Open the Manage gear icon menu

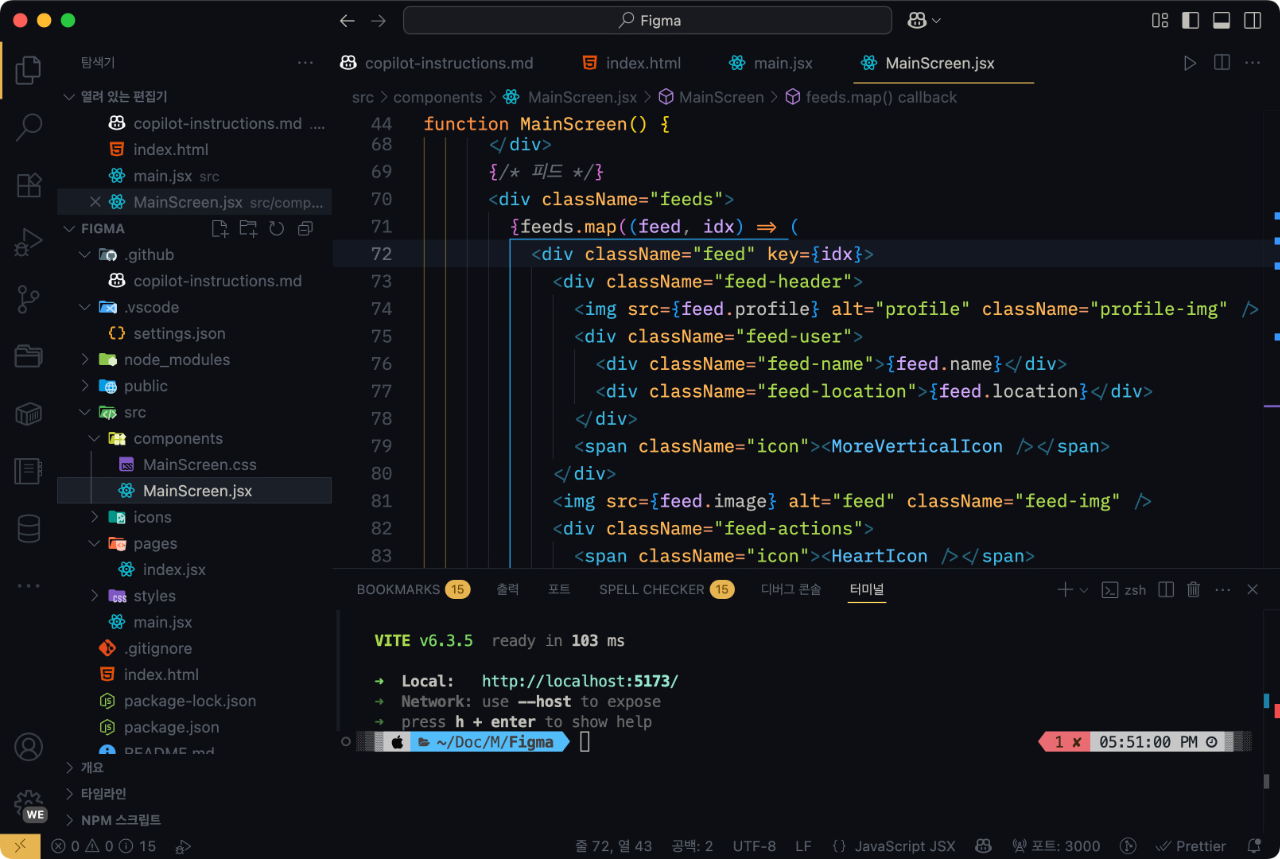pyautogui.click(x=28, y=804)
